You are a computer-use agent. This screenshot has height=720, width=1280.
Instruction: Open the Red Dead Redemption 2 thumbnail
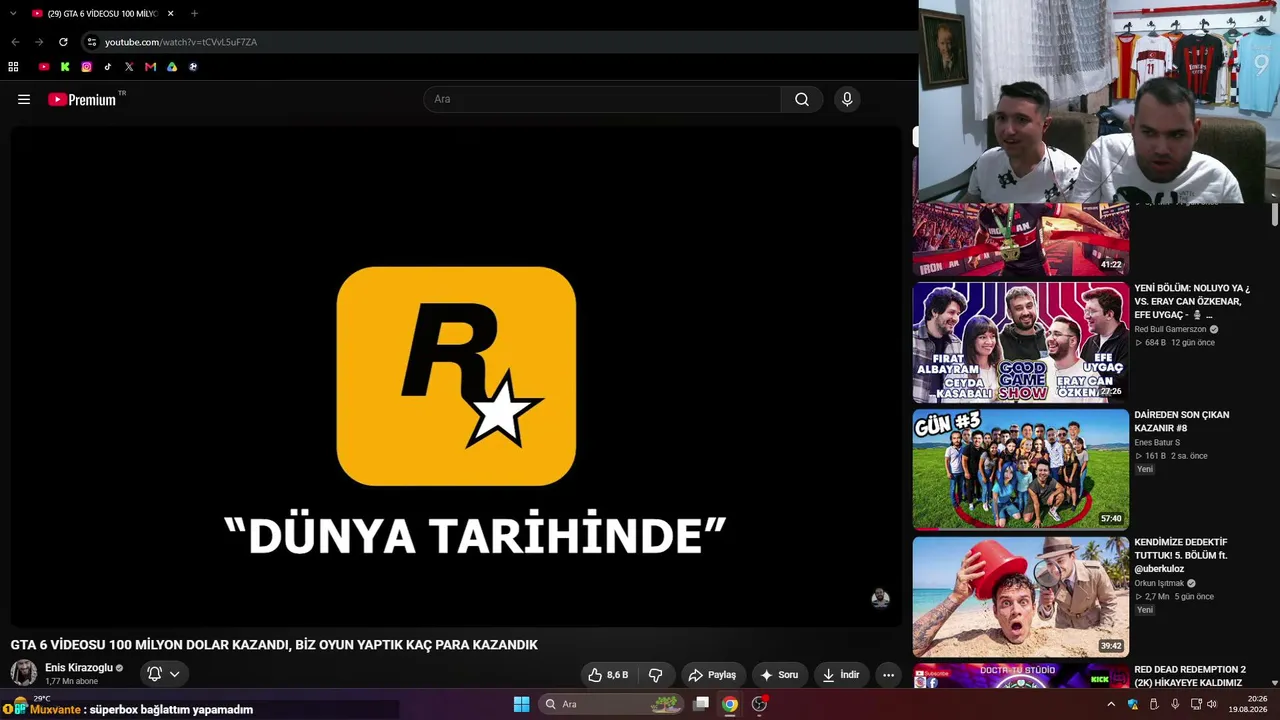1021,676
